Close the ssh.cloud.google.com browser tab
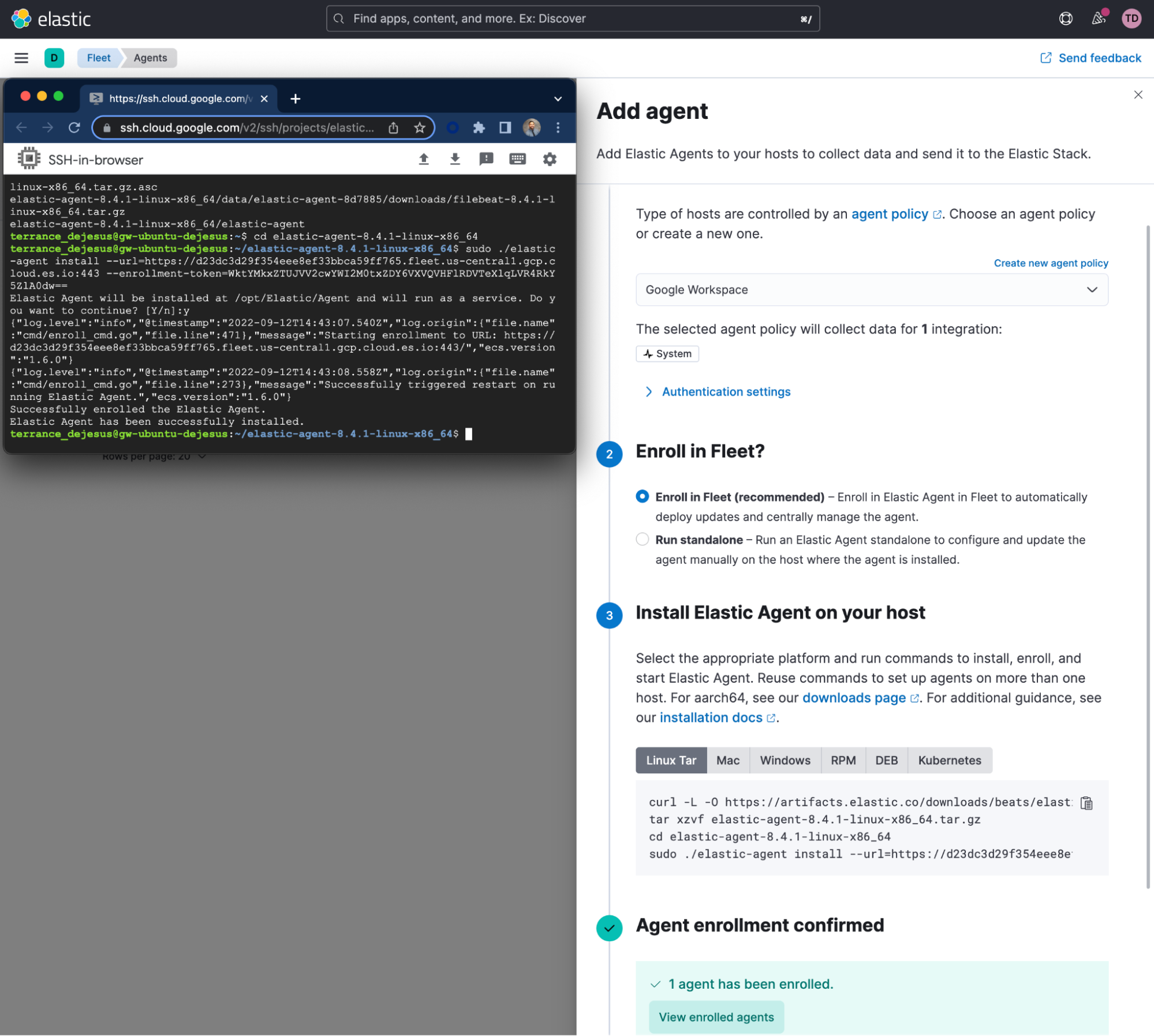The width and height of the screenshot is (1154, 1036). (x=264, y=99)
